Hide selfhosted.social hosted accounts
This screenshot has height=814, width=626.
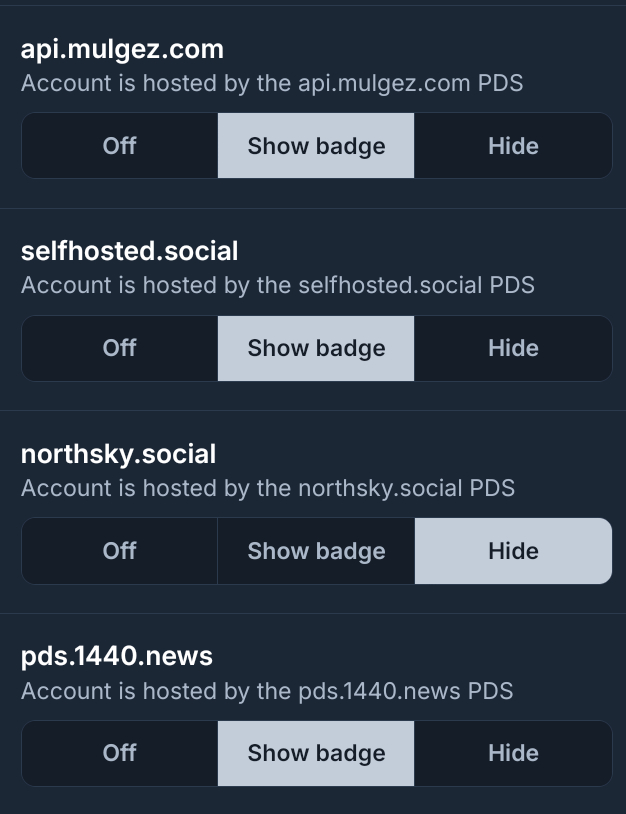pos(513,348)
